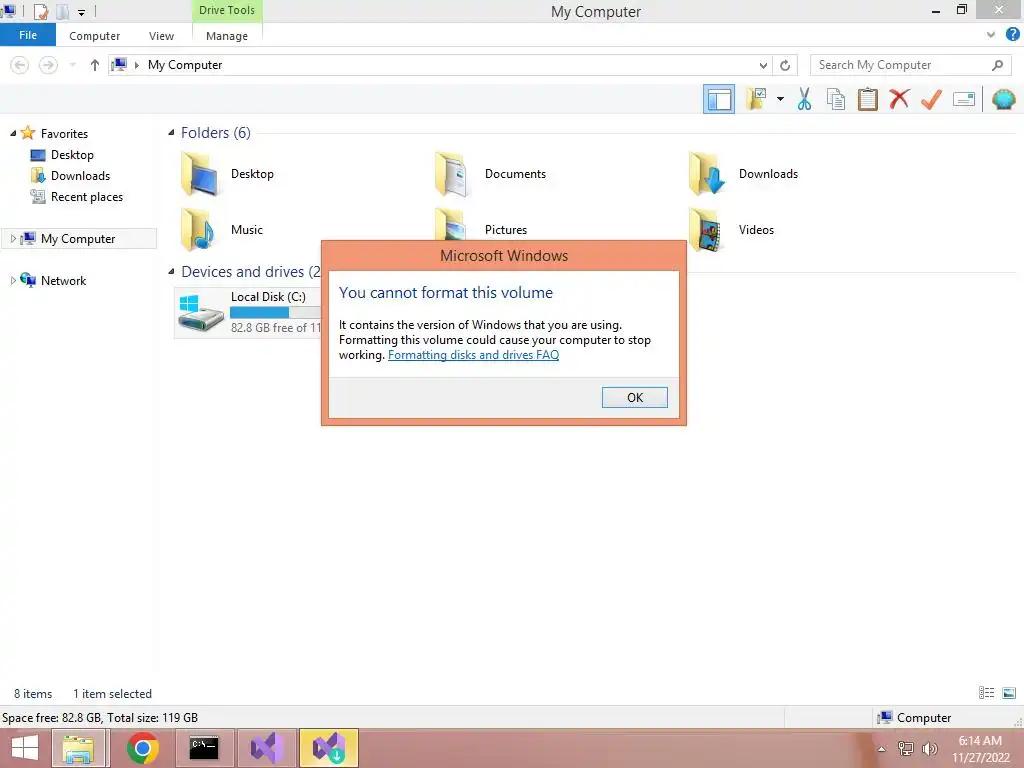Open the blue Help question mark

1012,35
